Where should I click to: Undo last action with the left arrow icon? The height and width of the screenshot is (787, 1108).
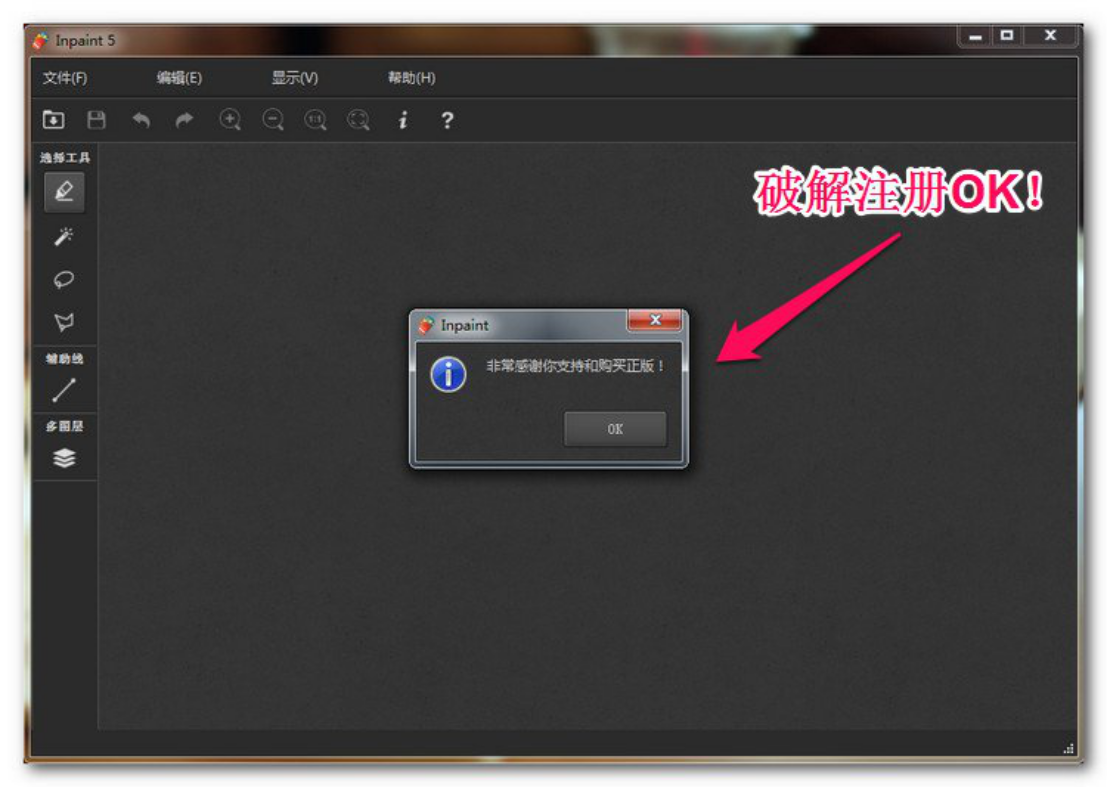click(141, 120)
